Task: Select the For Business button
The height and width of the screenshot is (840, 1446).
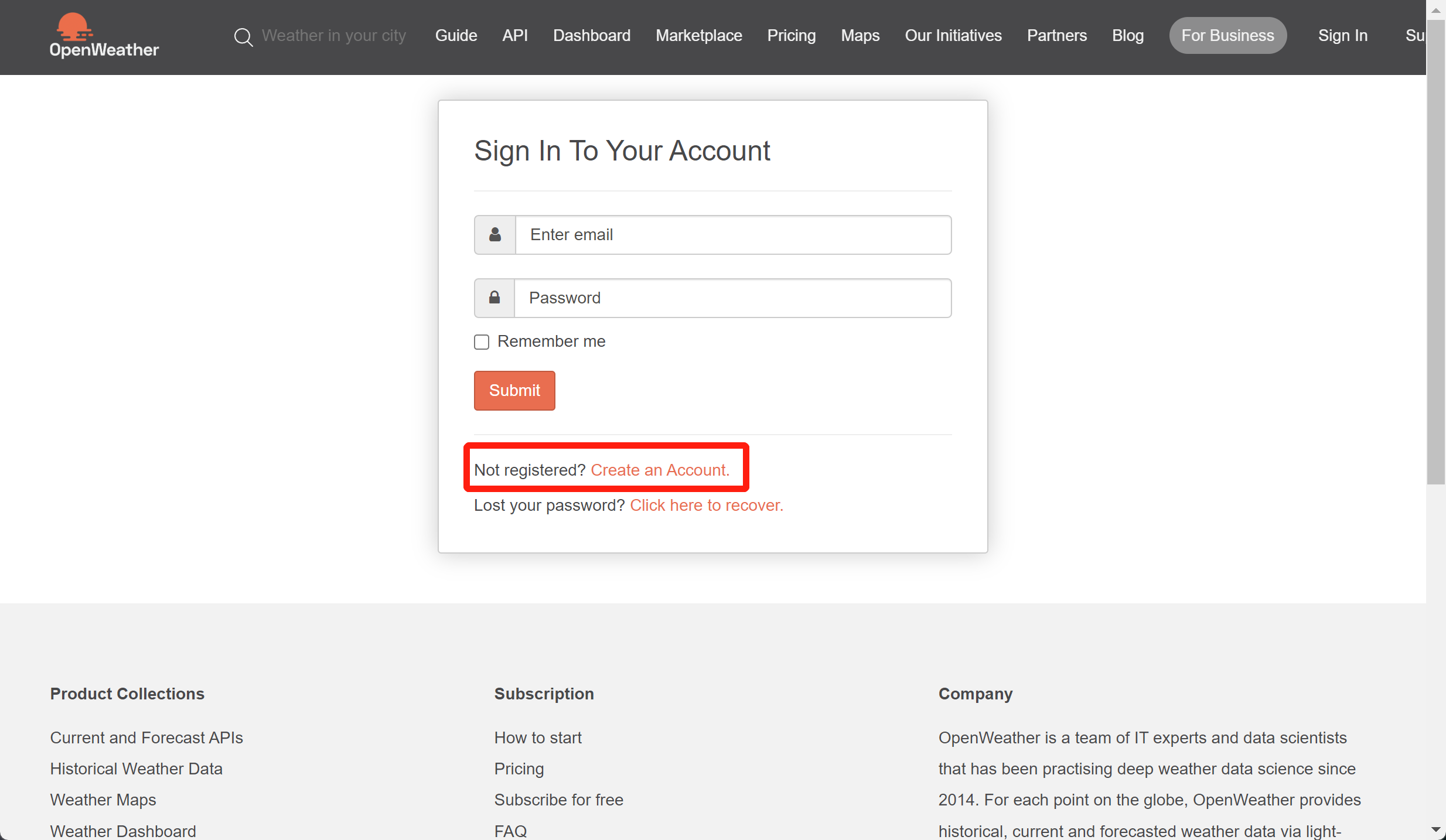Action: 1227,36
